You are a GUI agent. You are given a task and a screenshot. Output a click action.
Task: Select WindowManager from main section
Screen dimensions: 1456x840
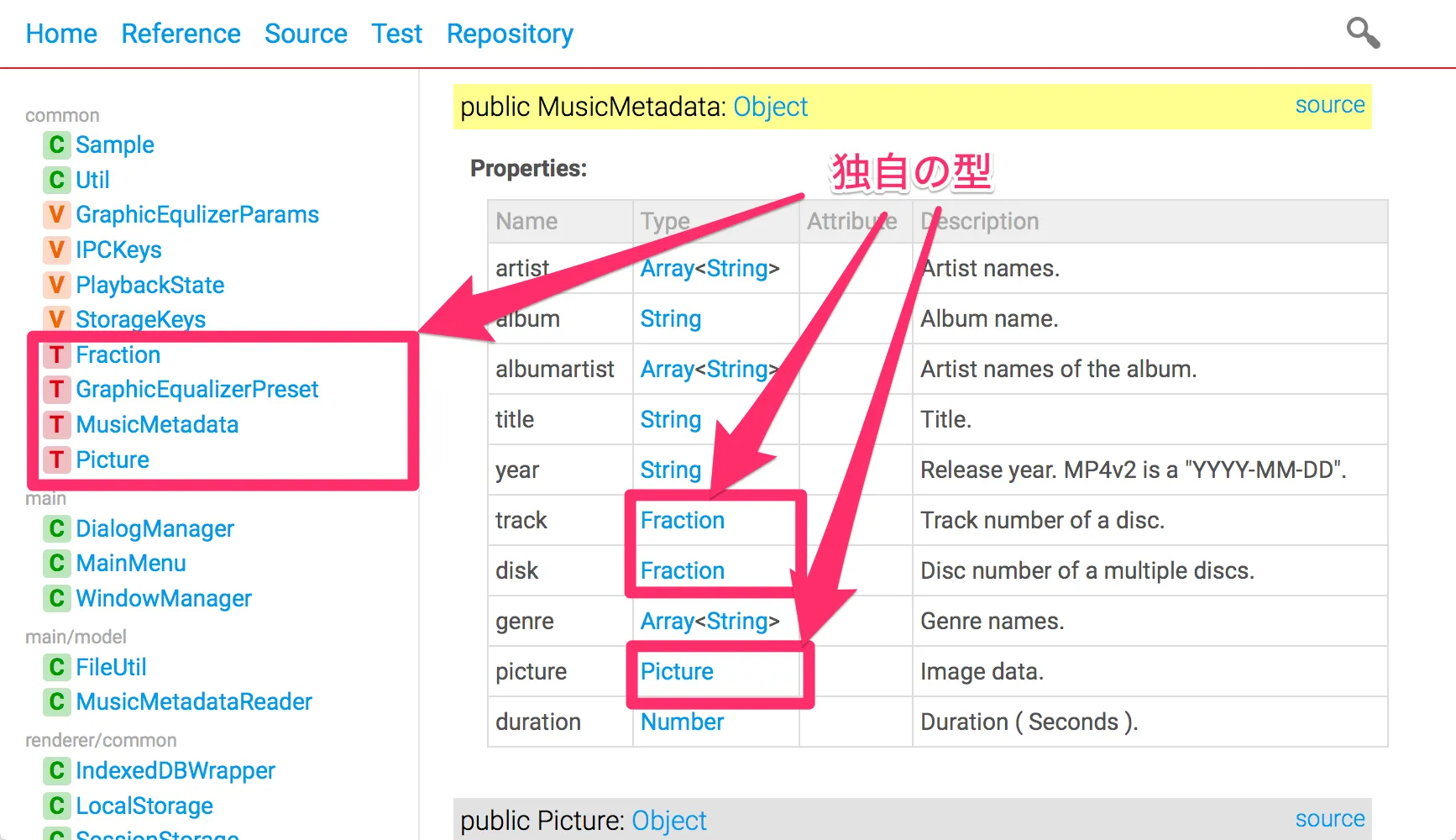[x=164, y=599]
